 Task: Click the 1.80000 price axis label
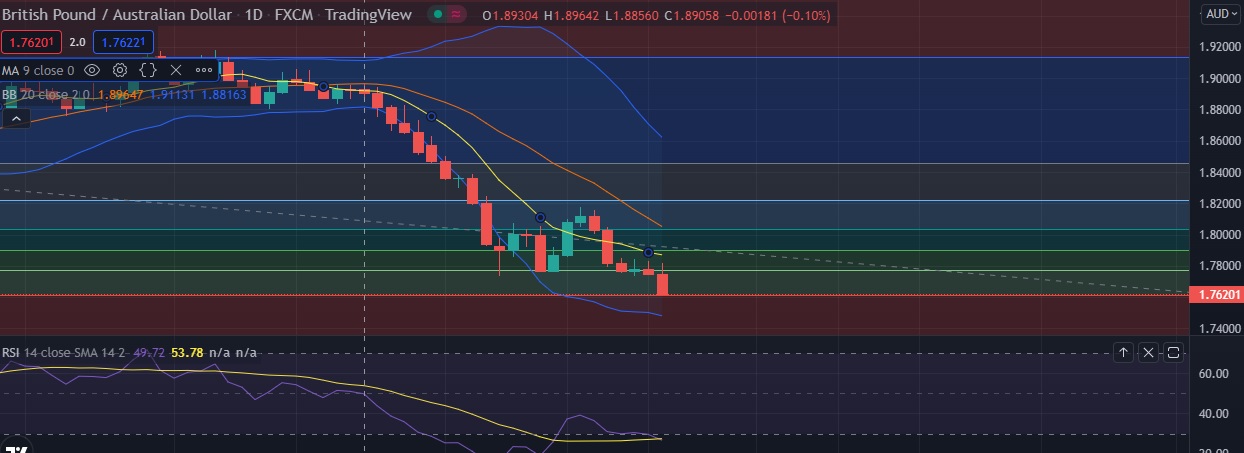pyautogui.click(x=1218, y=235)
